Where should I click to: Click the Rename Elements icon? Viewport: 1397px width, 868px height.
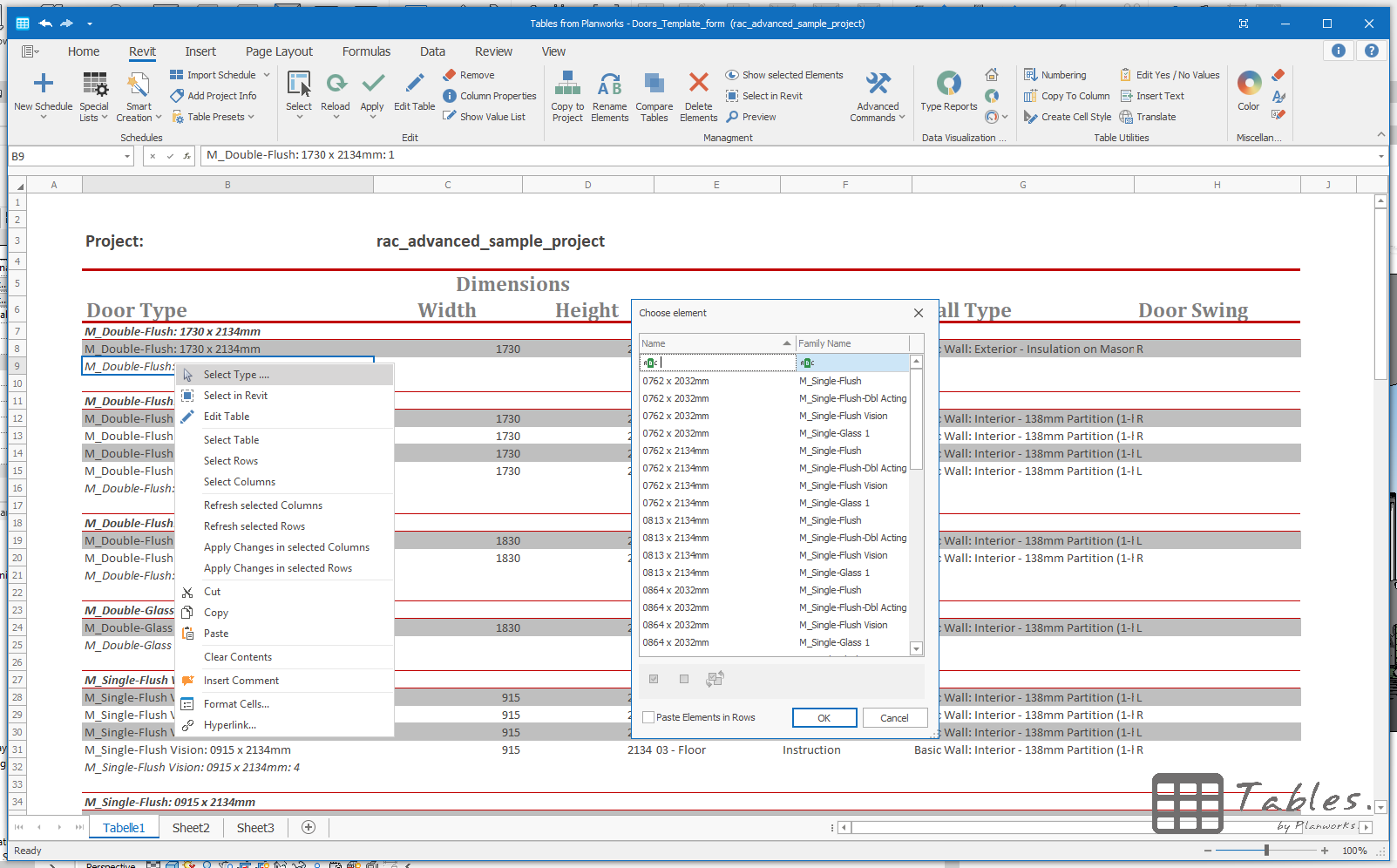coord(609,85)
